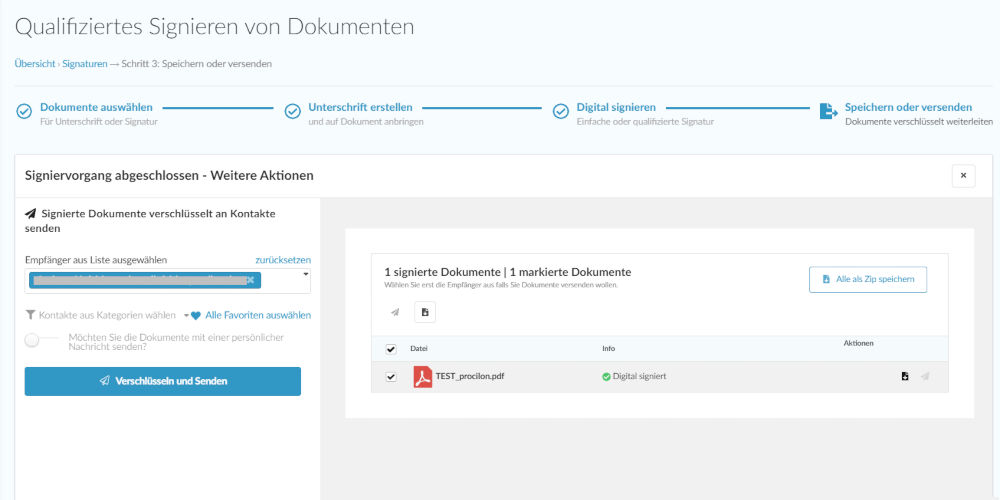Close the Weitere Aktionen panel with the x button
Image resolution: width=1000 pixels, height=500 pixels.
[x=964, y=175]
